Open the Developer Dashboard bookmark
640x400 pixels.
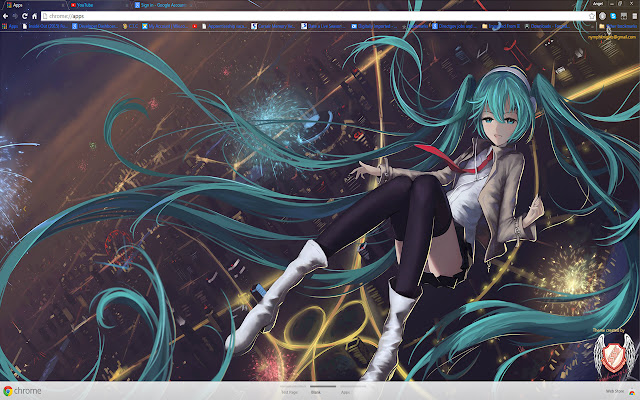(95, 26)
